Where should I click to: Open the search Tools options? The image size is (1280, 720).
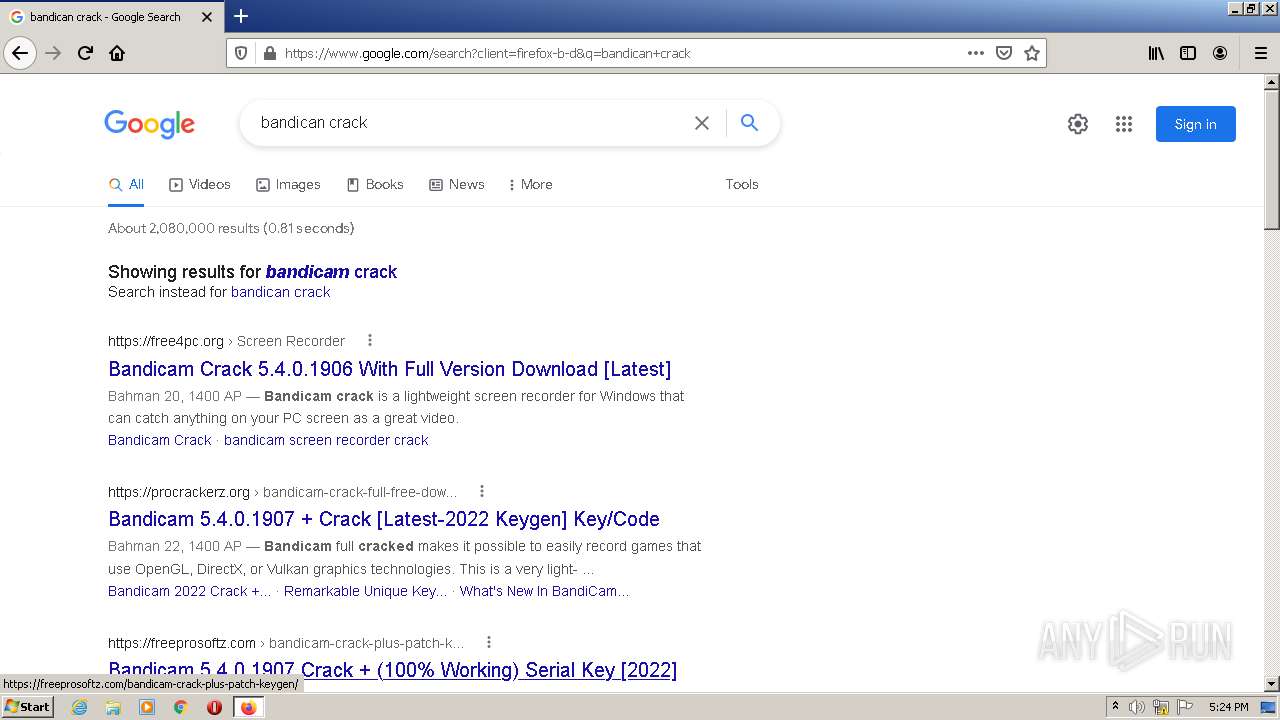coord(742,184)
